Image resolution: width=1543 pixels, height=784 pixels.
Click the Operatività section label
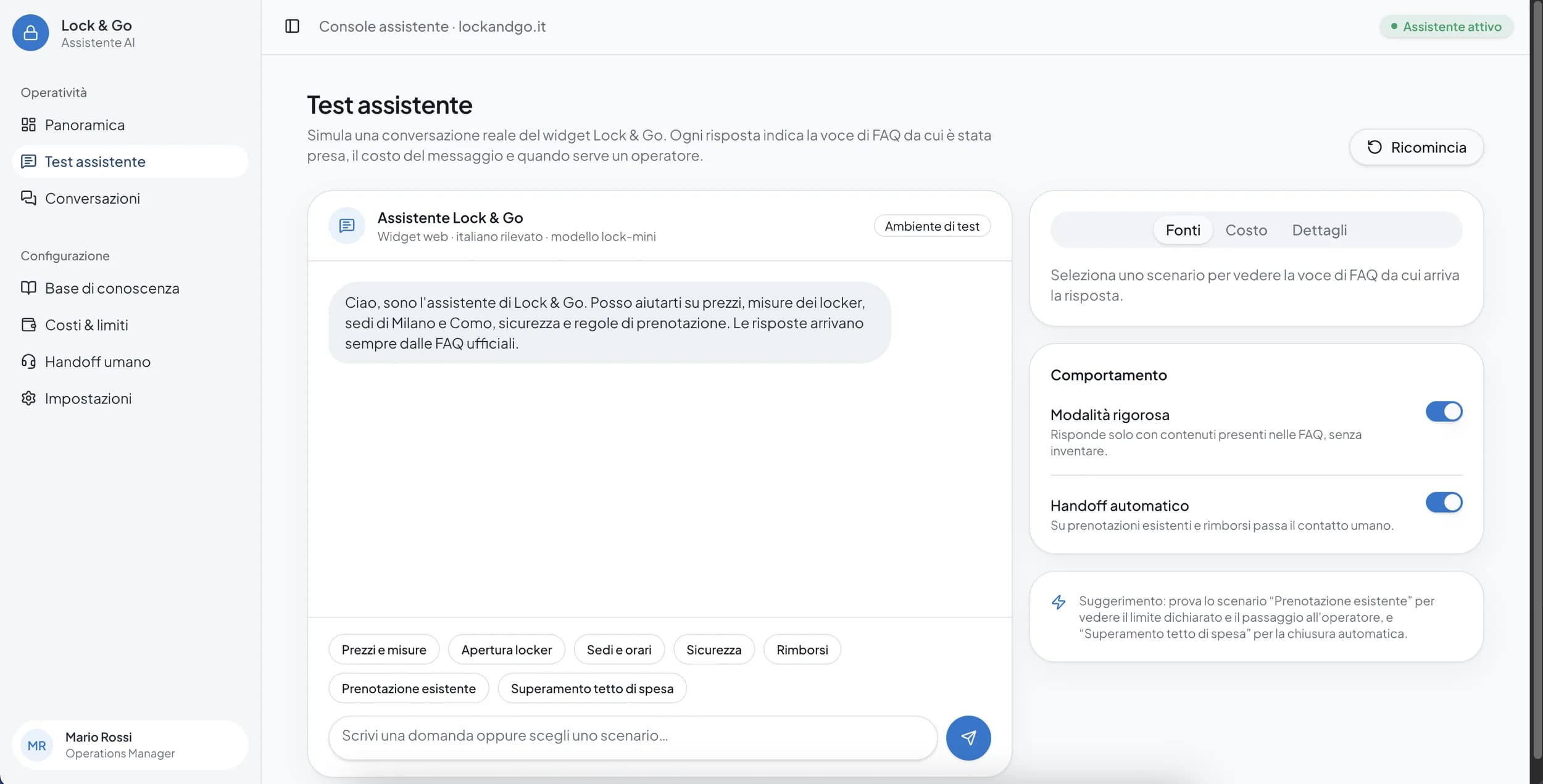[54, 93]
